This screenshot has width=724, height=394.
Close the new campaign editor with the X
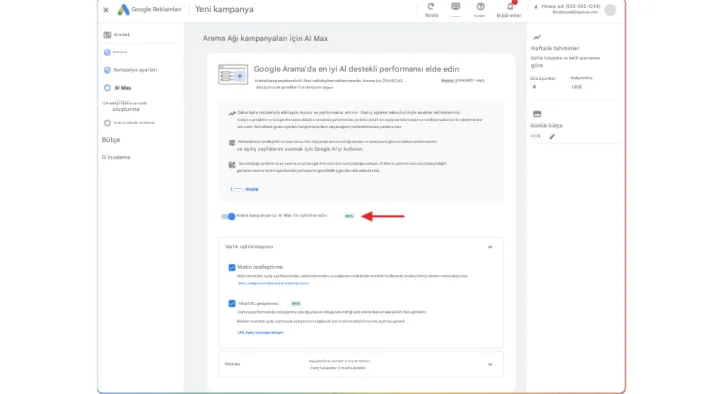click(106, 10)
